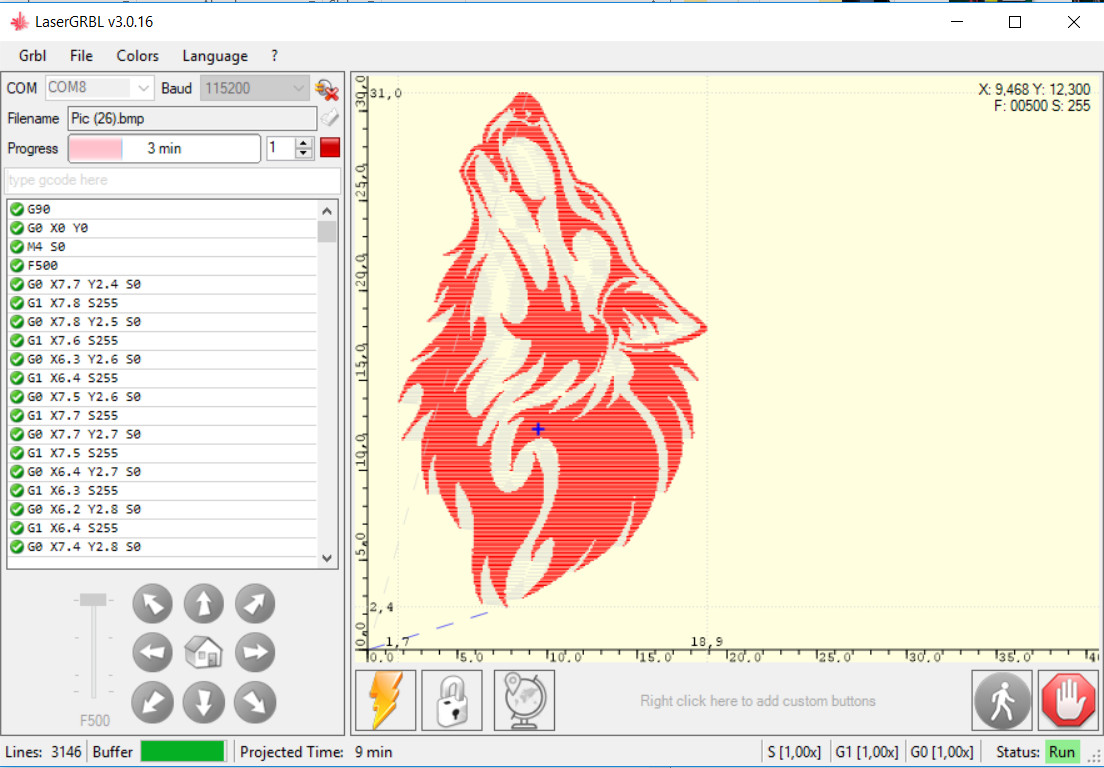Select gcode line G1 X7.6 S255
Screen dimensions: 1104x768
(163, 340)
